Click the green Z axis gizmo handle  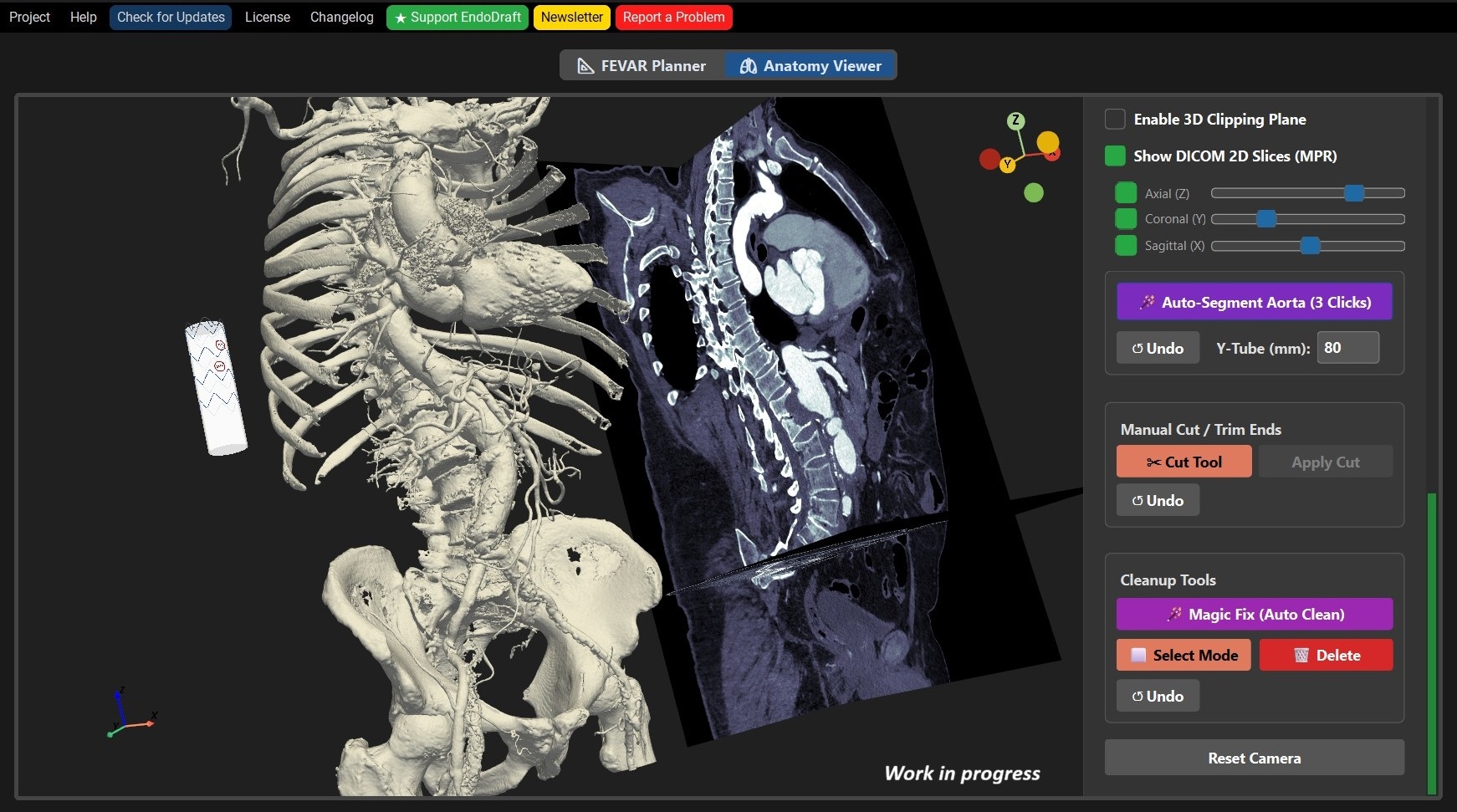1015,120
